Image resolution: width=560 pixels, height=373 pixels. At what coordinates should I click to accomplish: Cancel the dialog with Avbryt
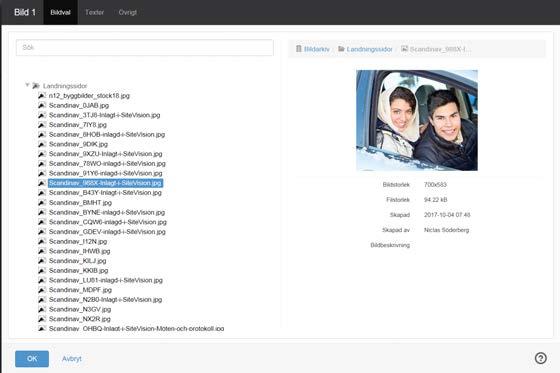(x=72, y=359)
